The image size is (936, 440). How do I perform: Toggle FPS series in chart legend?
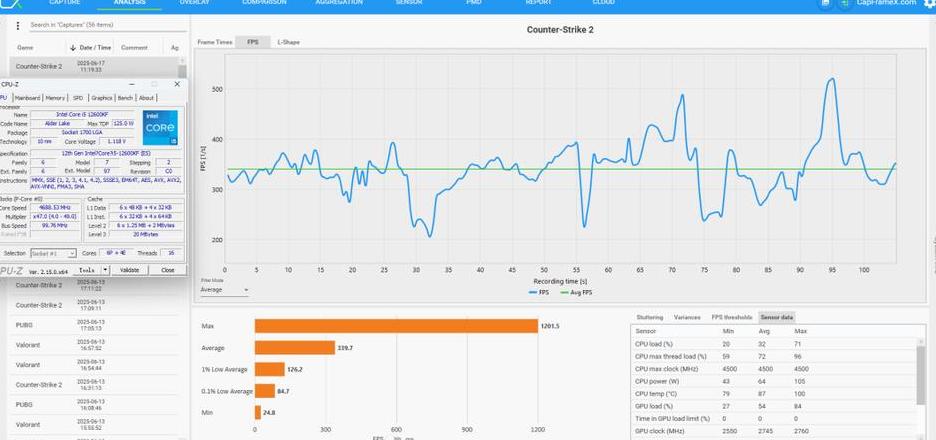[538, 293]
